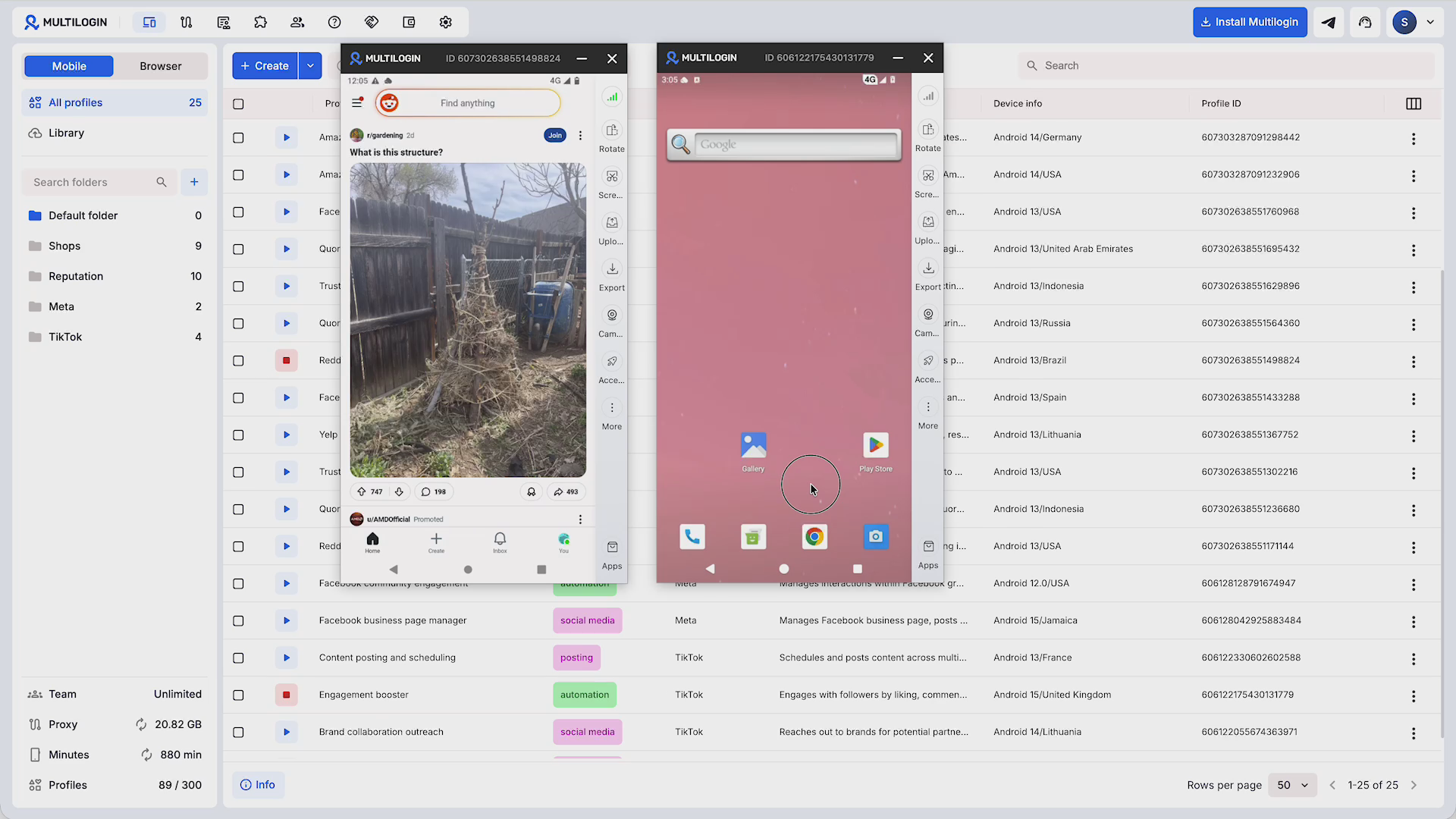The image size is (1456, 819).
Task: Open Chrome app on pink phone screen
Action: pyautogui.click(x=814, y=537)
